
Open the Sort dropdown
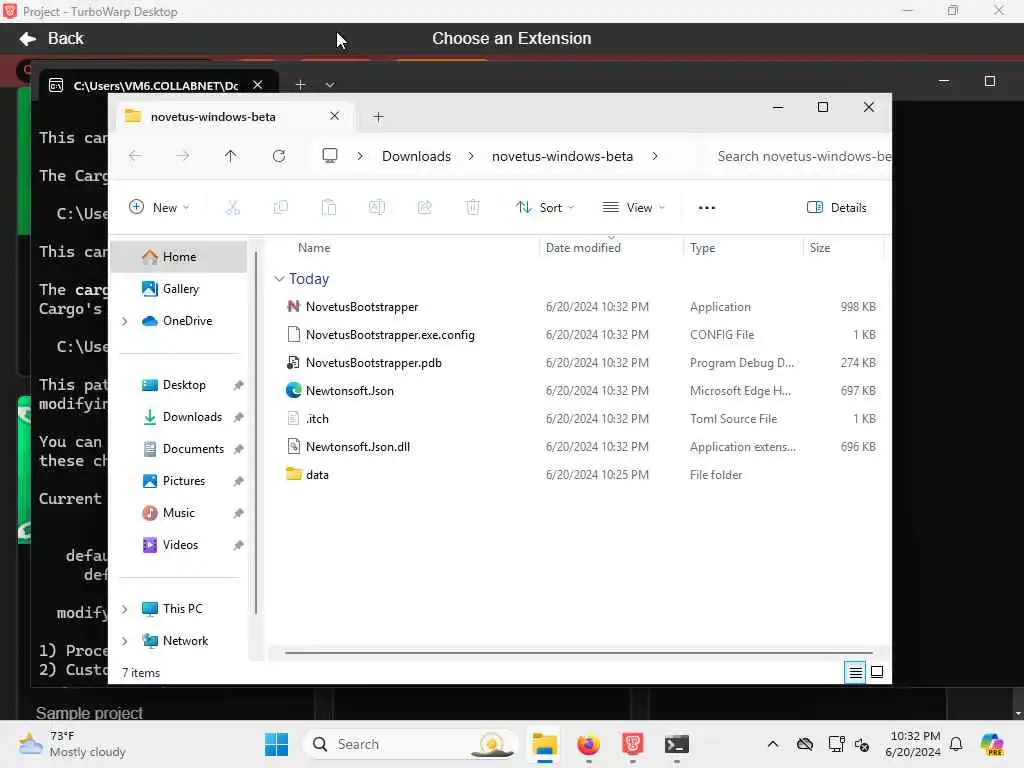[545, 208]
